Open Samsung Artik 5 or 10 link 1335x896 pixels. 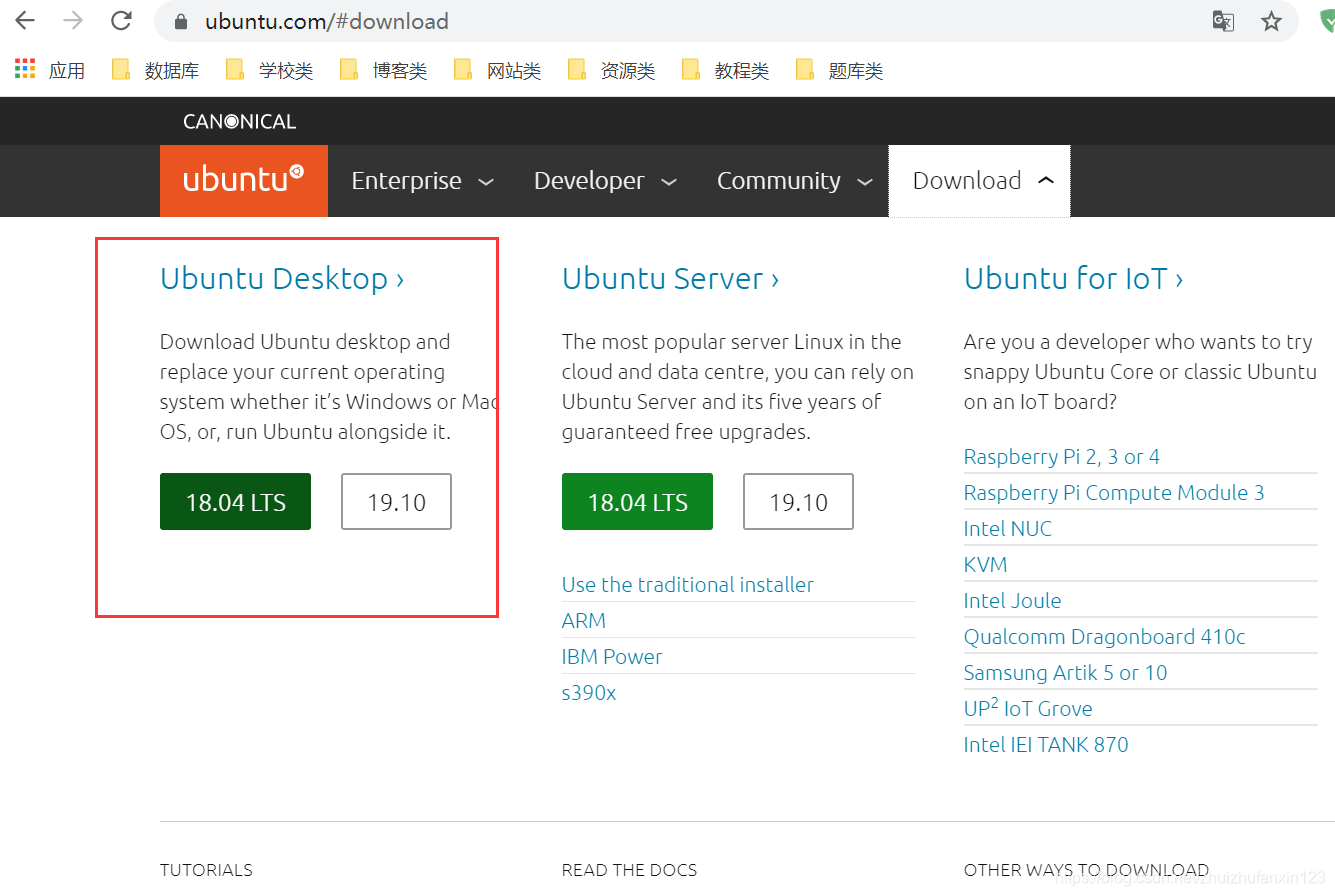coord(1066,672)
